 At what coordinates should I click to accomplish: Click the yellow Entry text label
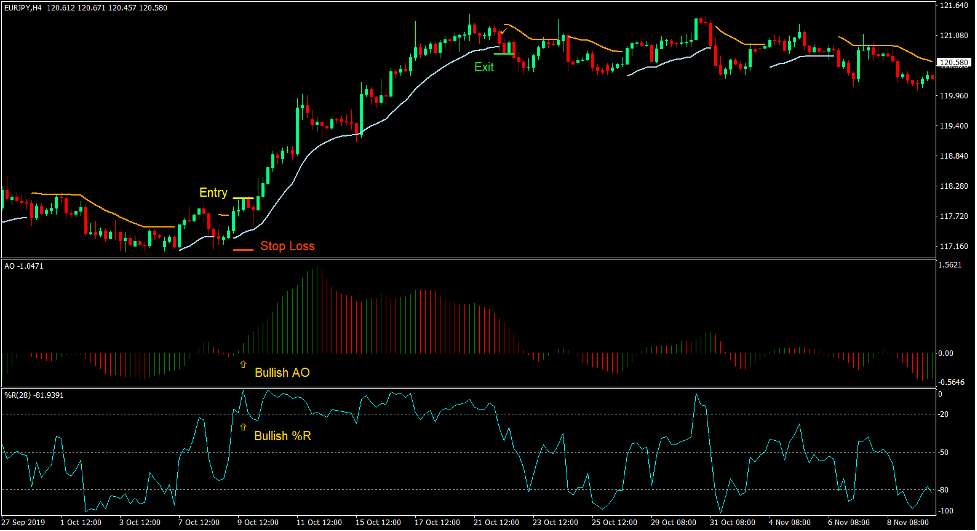213,193
